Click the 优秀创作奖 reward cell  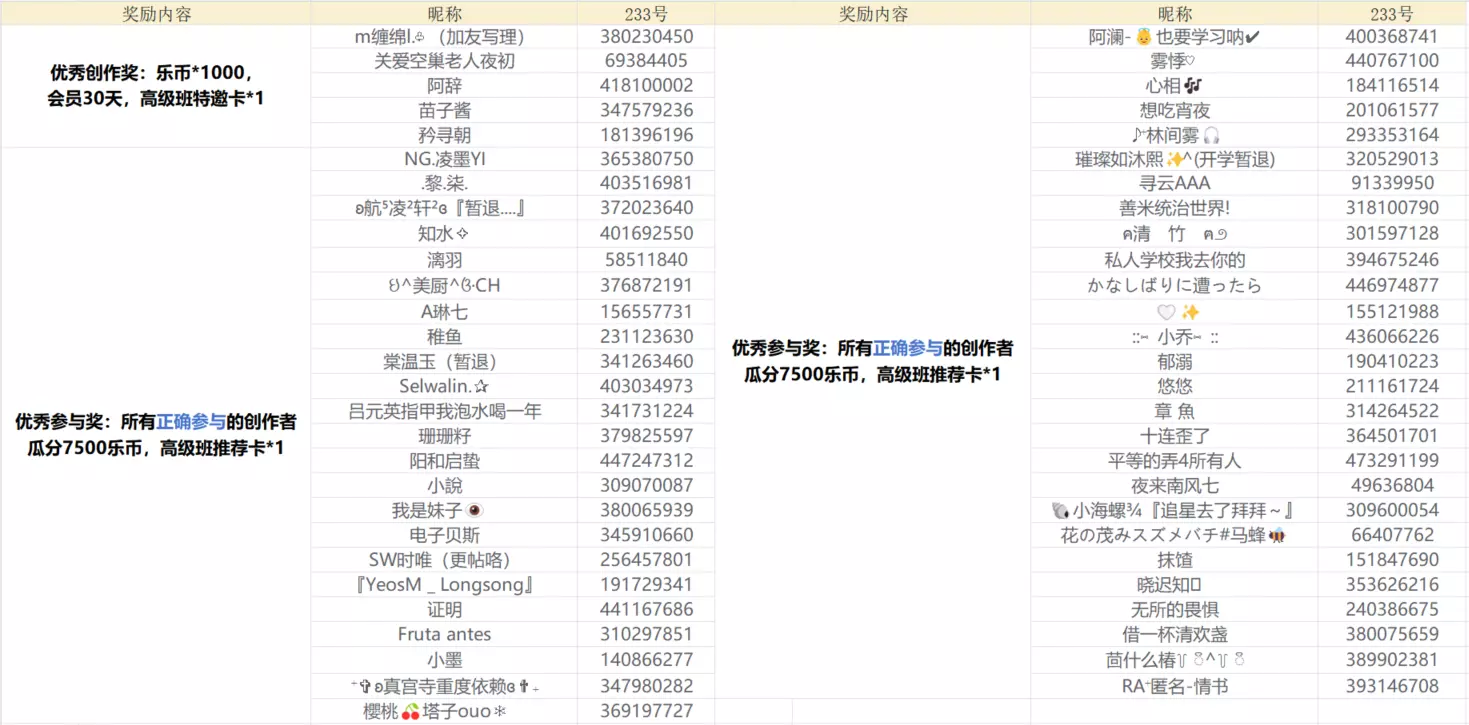pos(156,86)
